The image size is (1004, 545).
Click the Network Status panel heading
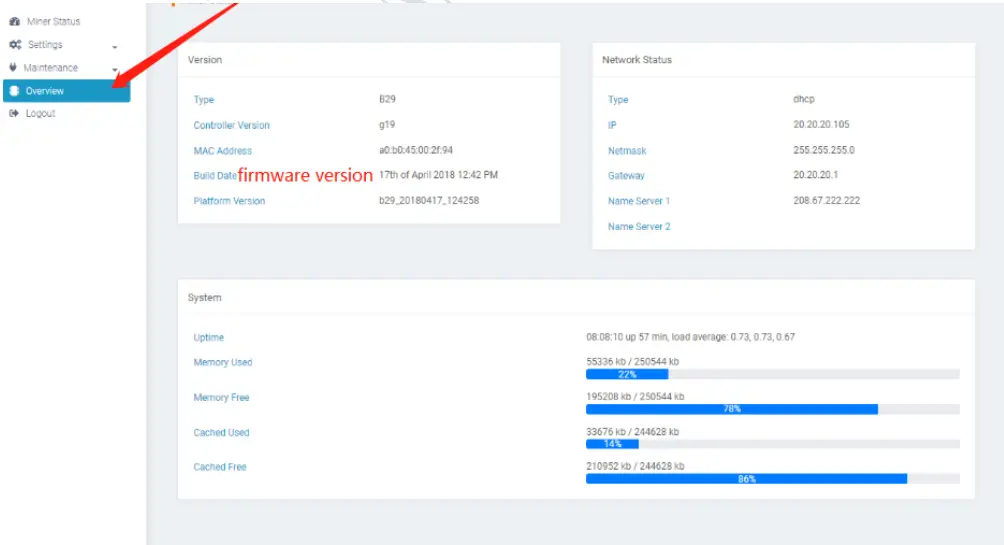[x=636, y=60]
